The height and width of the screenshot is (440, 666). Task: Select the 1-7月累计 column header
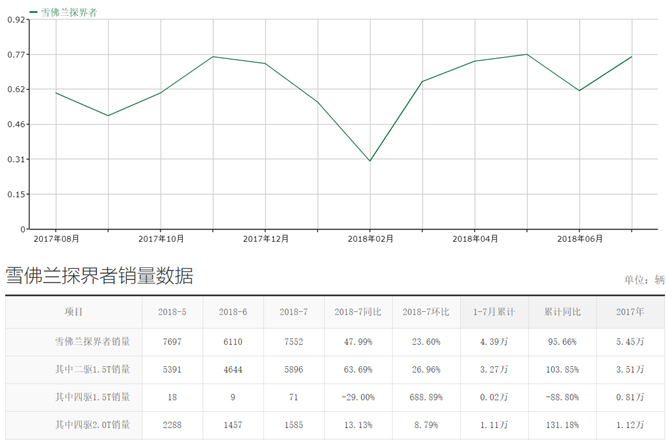[494, 312]
